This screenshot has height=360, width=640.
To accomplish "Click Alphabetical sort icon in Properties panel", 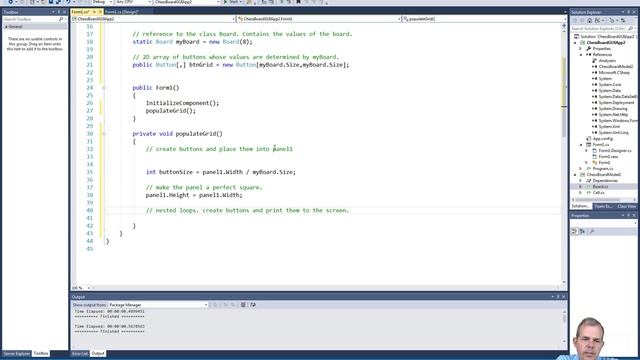I will click(582, 231).
